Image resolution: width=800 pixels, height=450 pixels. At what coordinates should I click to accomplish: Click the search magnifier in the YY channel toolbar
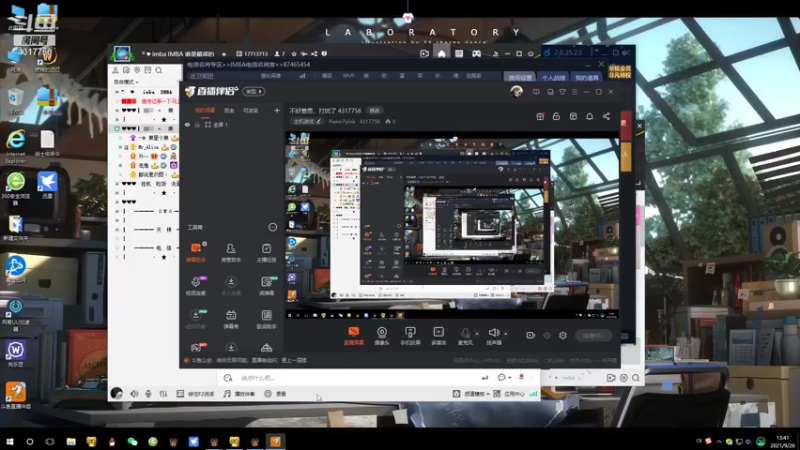point(159,70)
